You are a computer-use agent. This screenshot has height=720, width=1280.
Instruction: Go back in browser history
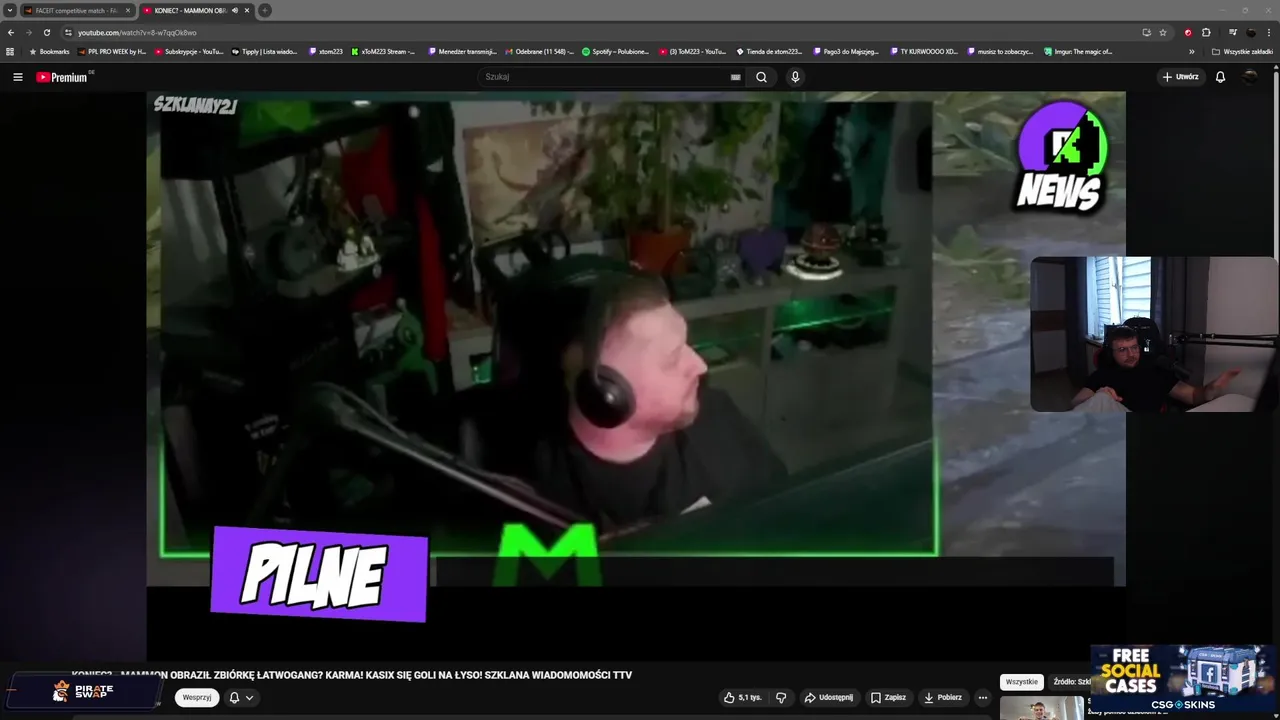(x=11, y=32)
